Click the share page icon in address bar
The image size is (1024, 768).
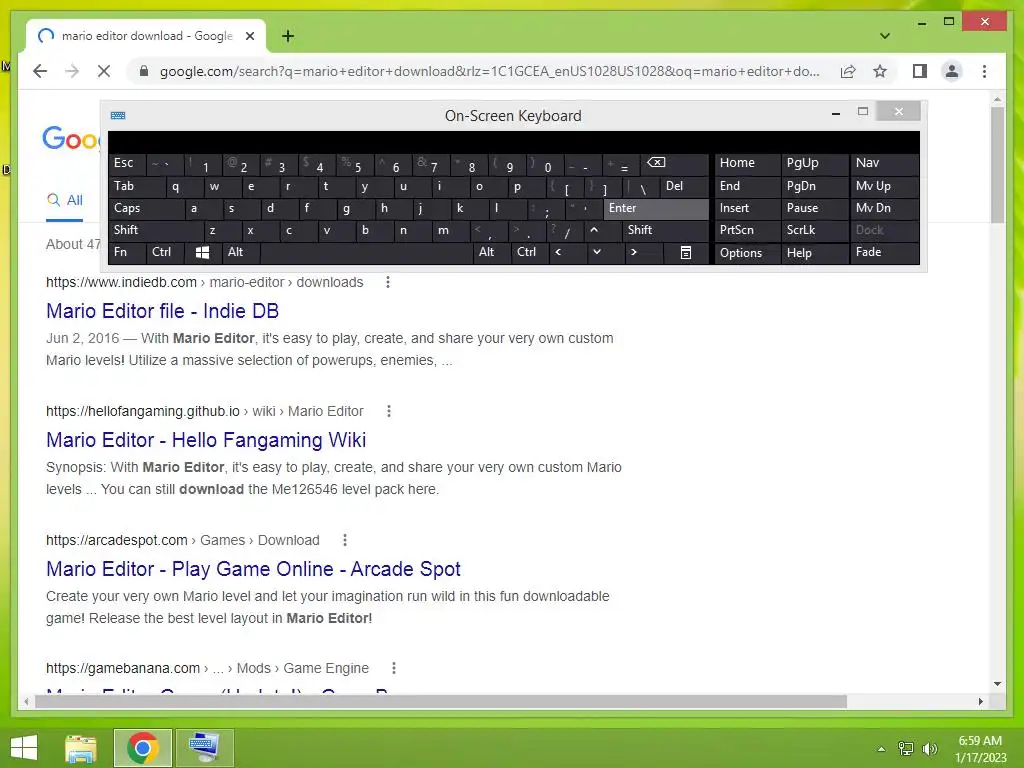click(x=848, y=71)
